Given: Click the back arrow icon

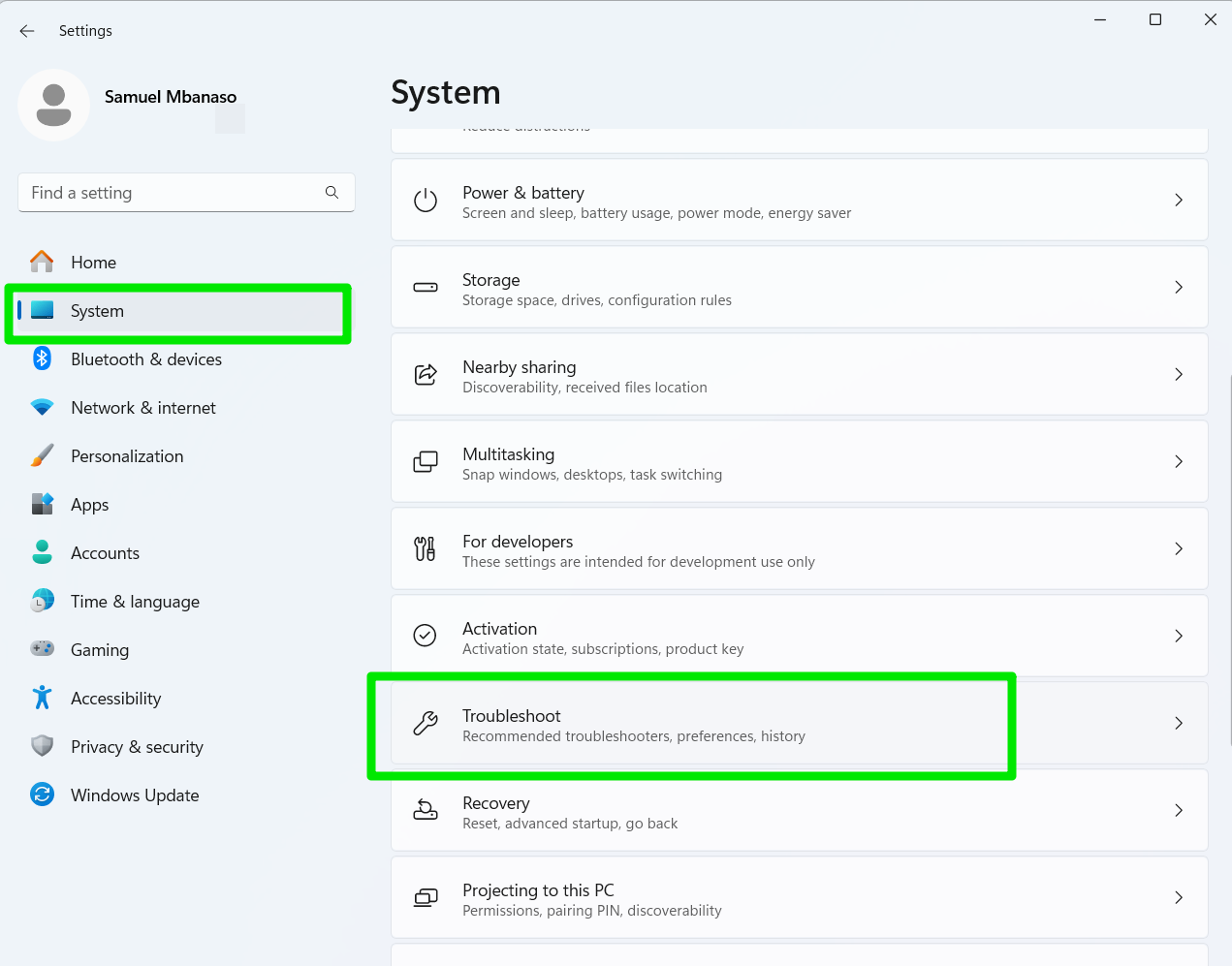Looking at the screenshot, I should (x=27, y=31).
